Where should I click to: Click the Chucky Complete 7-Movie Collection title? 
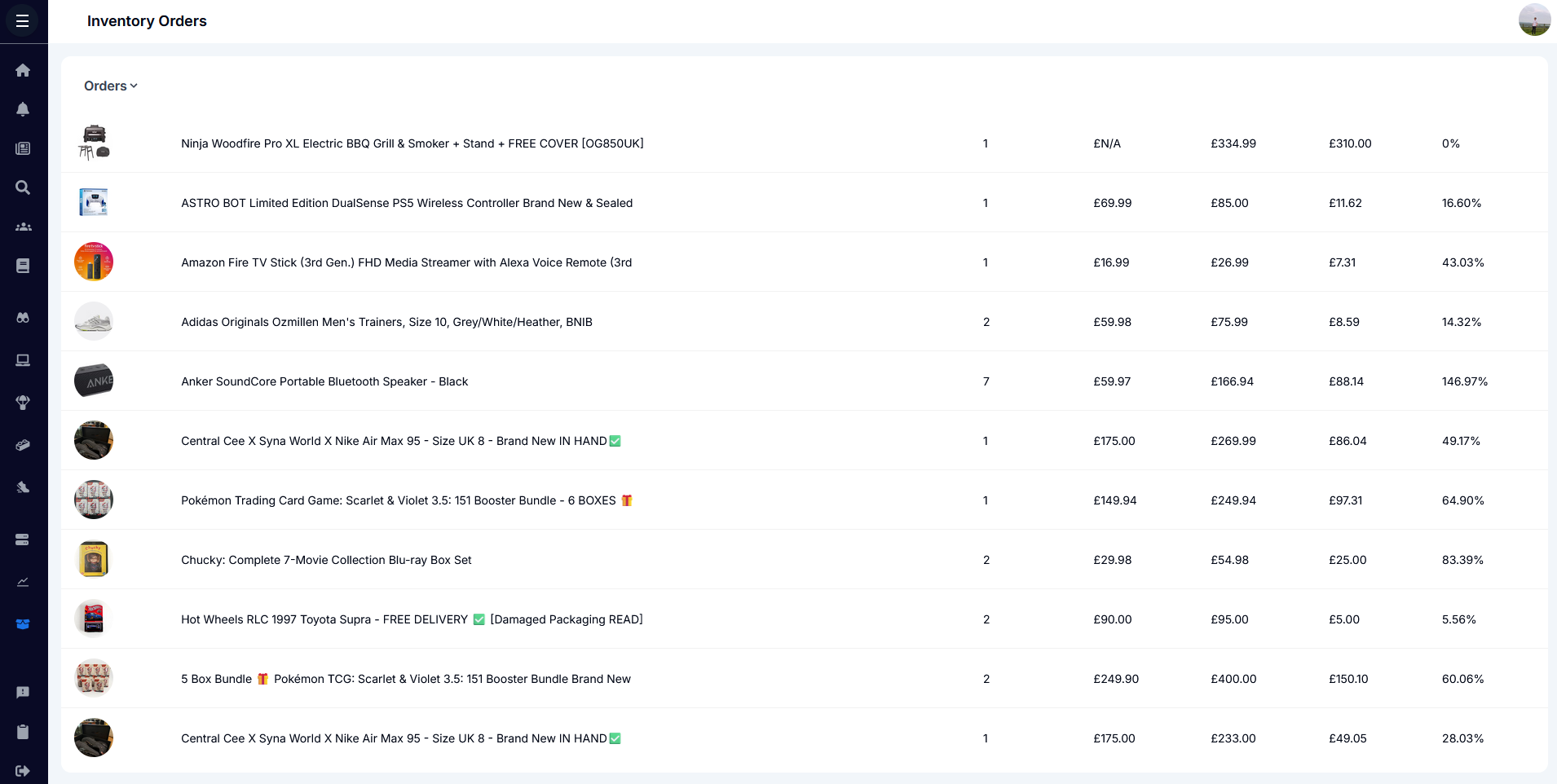click(x=326, y=560)
